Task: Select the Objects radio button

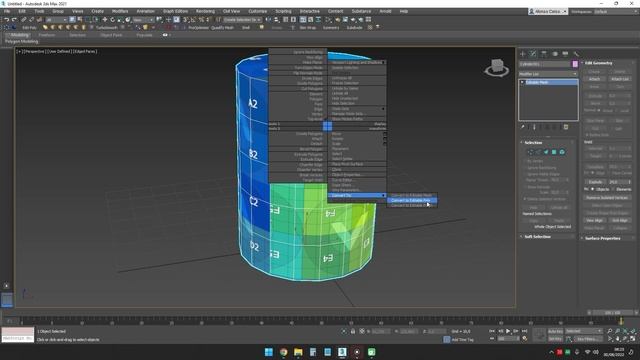Action: (593, 189)
